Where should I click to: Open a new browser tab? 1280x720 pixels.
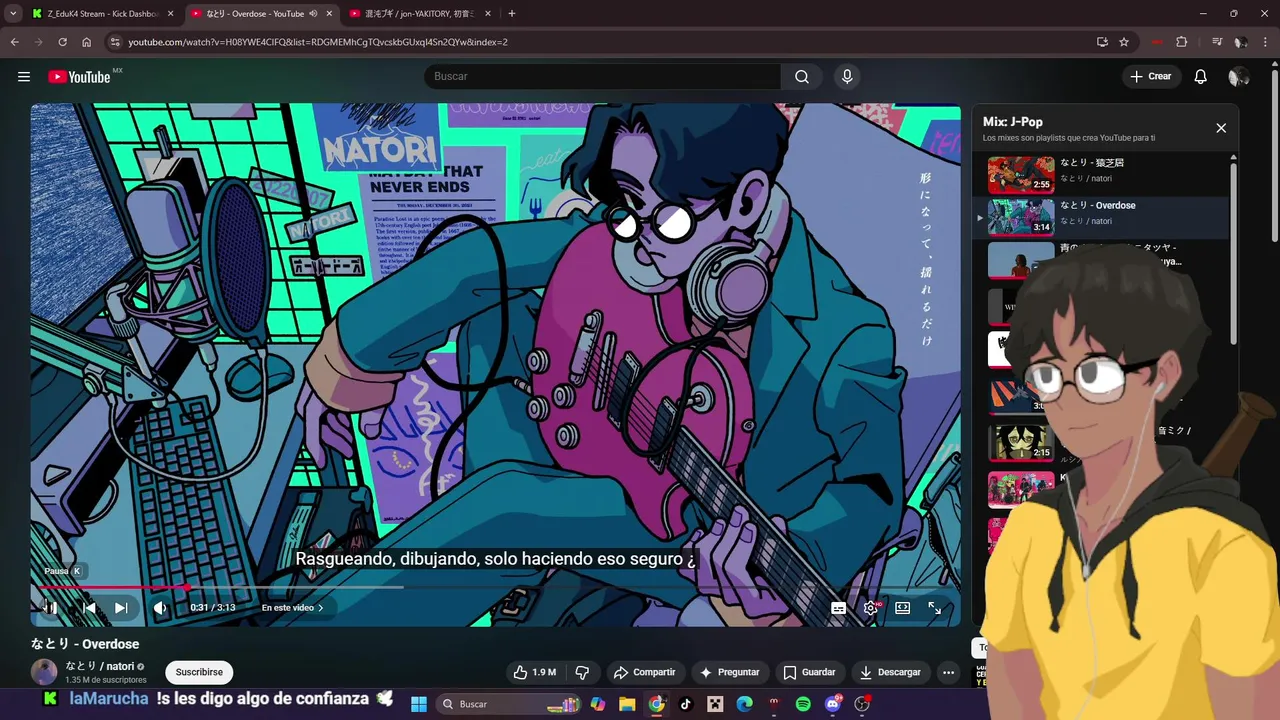512,14
